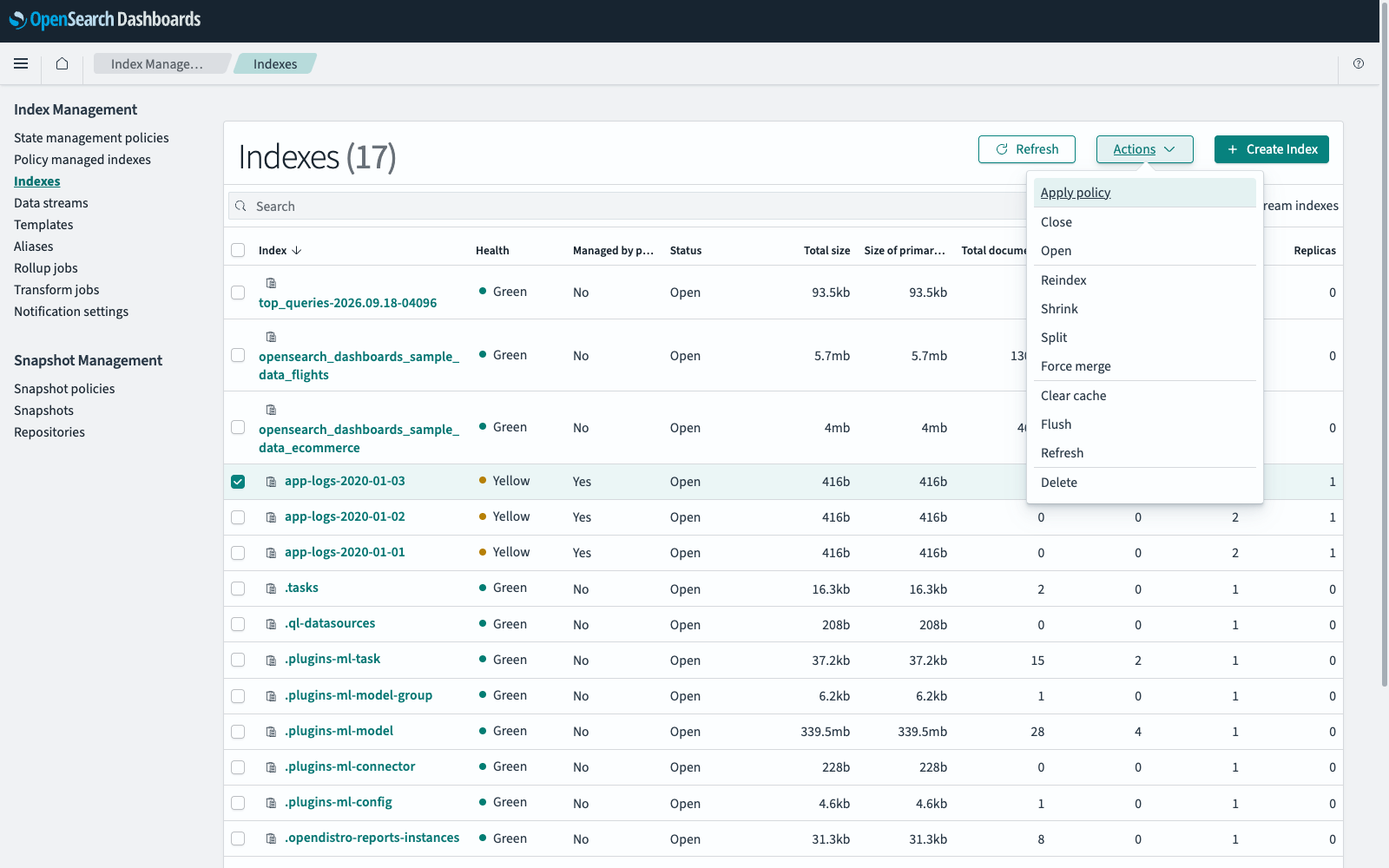The height and width of the screenshot is (868, 1389).
Task: Collapse the Actions dropdown button
Action: pos(1144,149)
